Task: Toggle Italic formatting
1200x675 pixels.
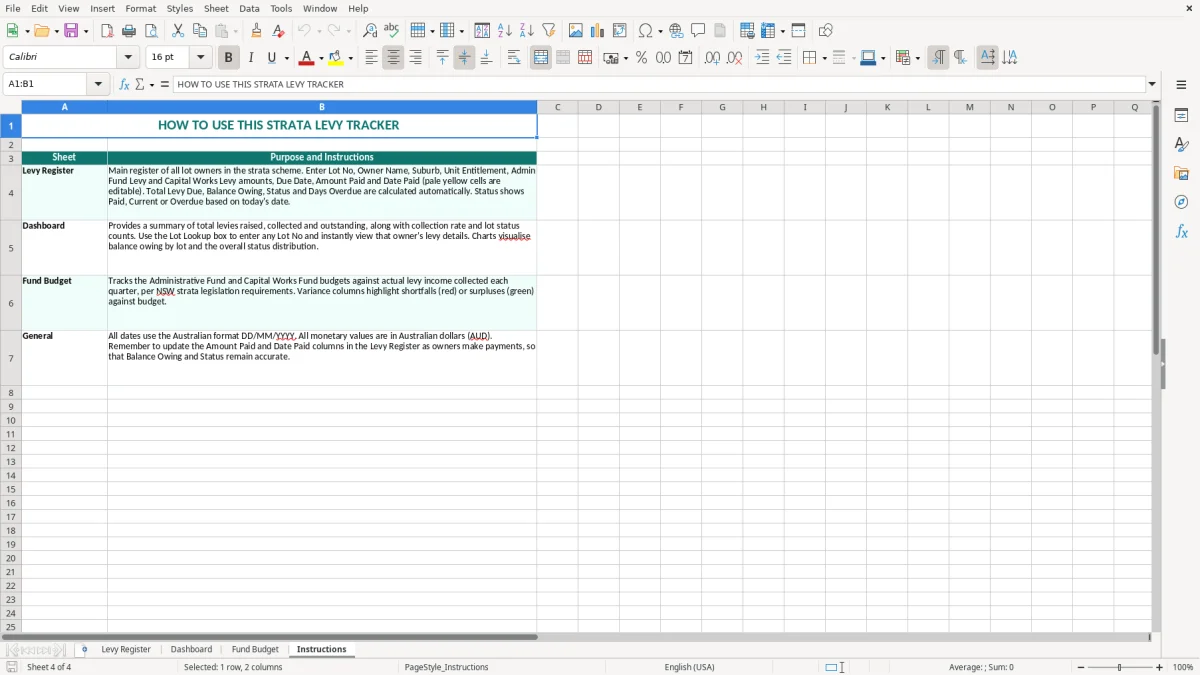Action: click(250, 58)
